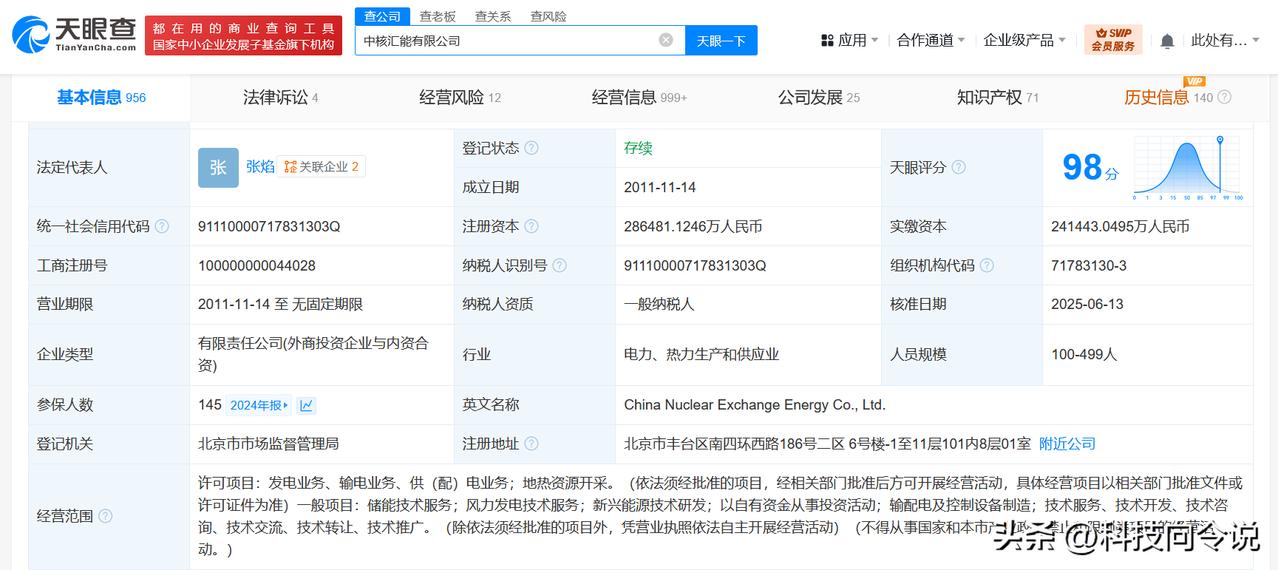
Task: Switch to the 基本信息 tab
Action: pyautogui.click(x=101, y=98)
